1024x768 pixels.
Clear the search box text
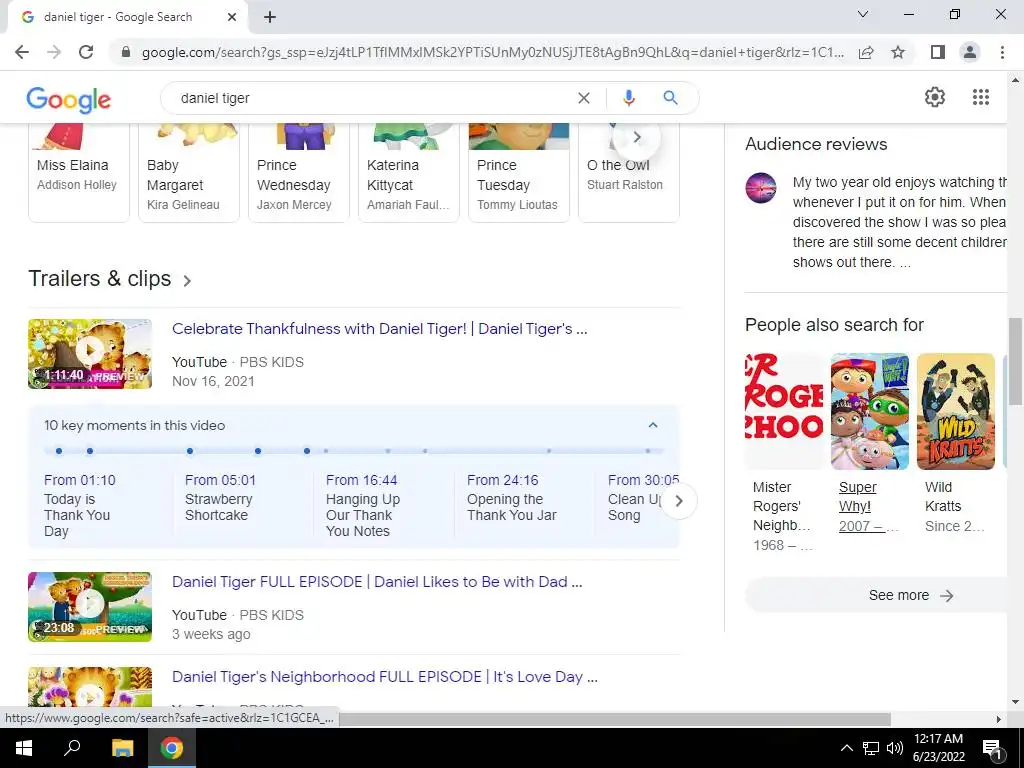[584, 98]
